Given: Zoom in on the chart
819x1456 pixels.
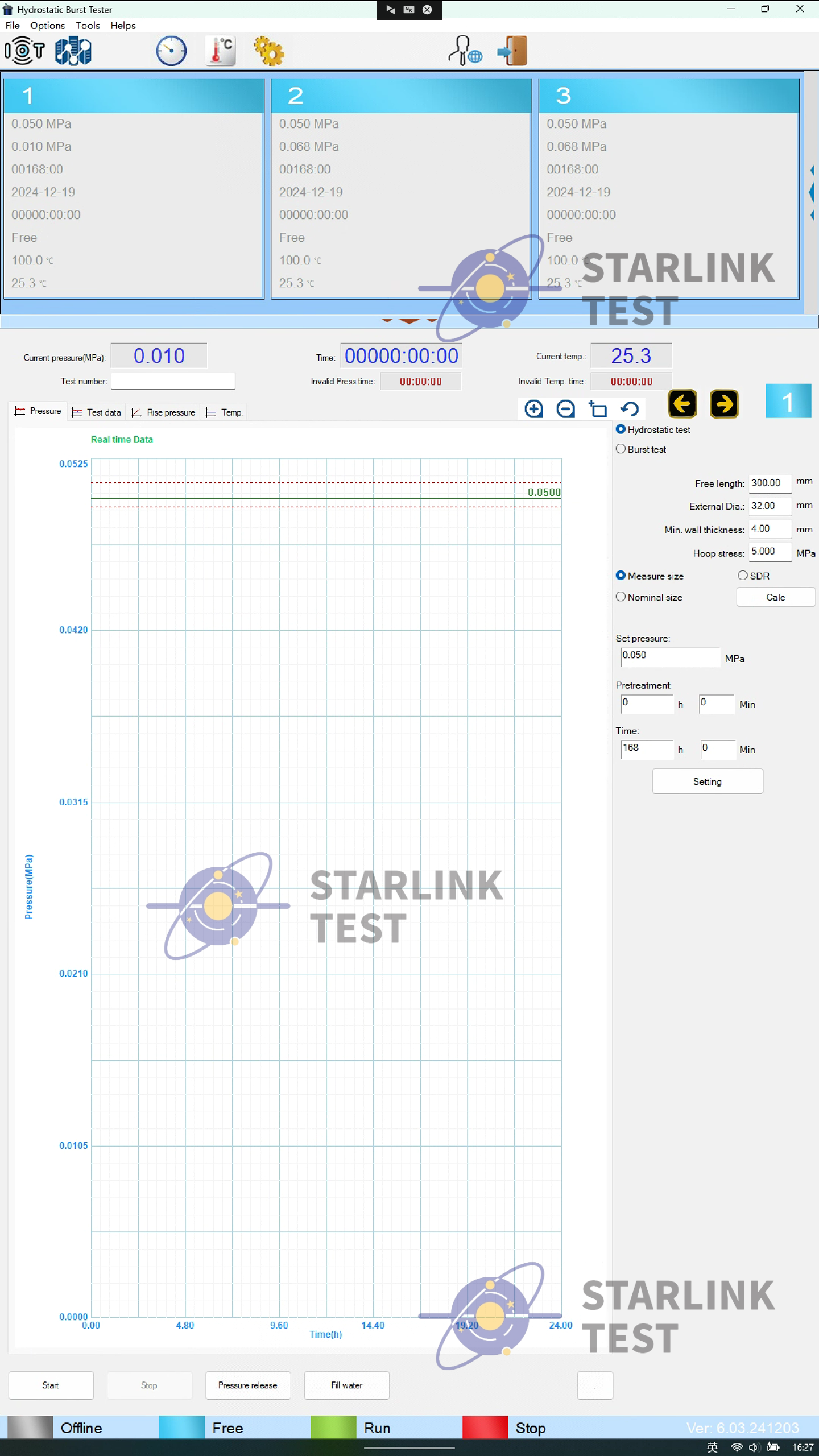Looking at the screenshot, I should pos(533,408).
